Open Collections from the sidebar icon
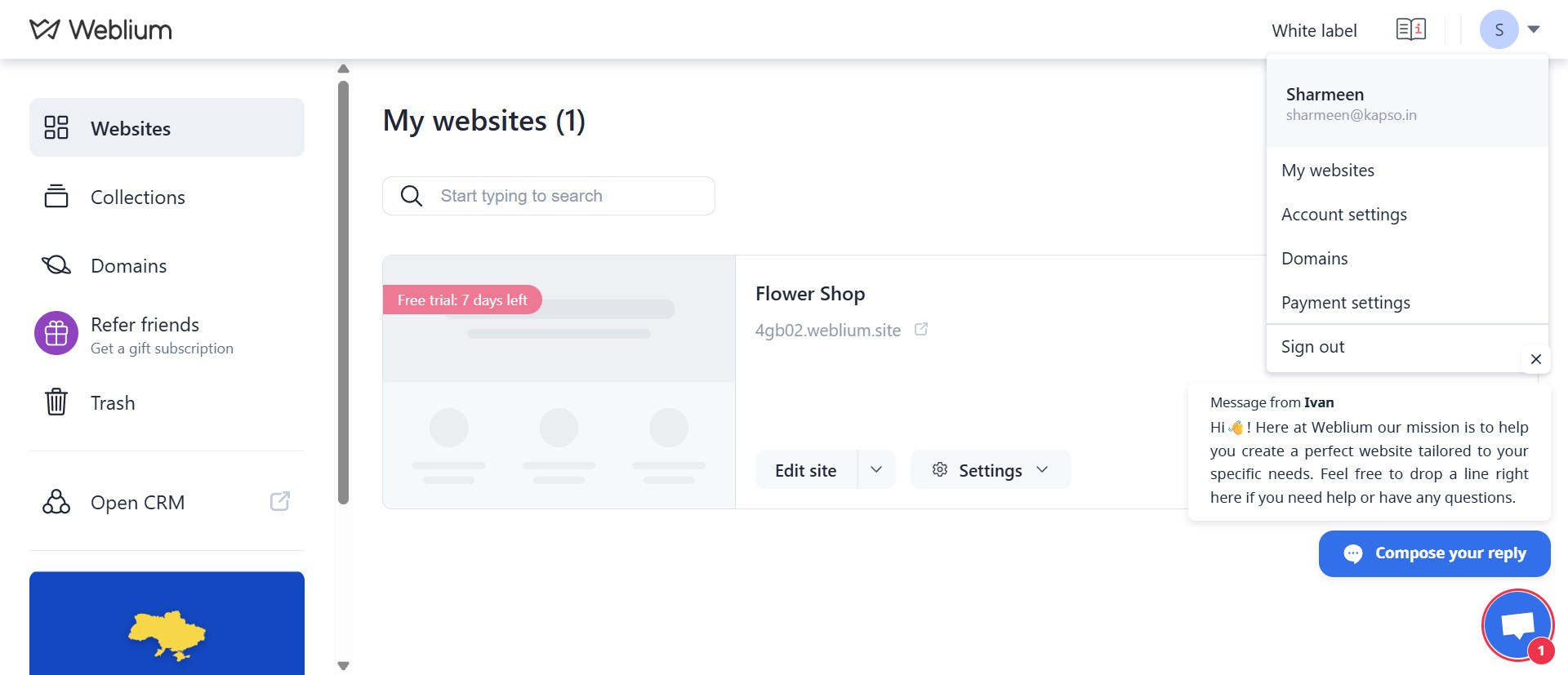 pos(56,197)
